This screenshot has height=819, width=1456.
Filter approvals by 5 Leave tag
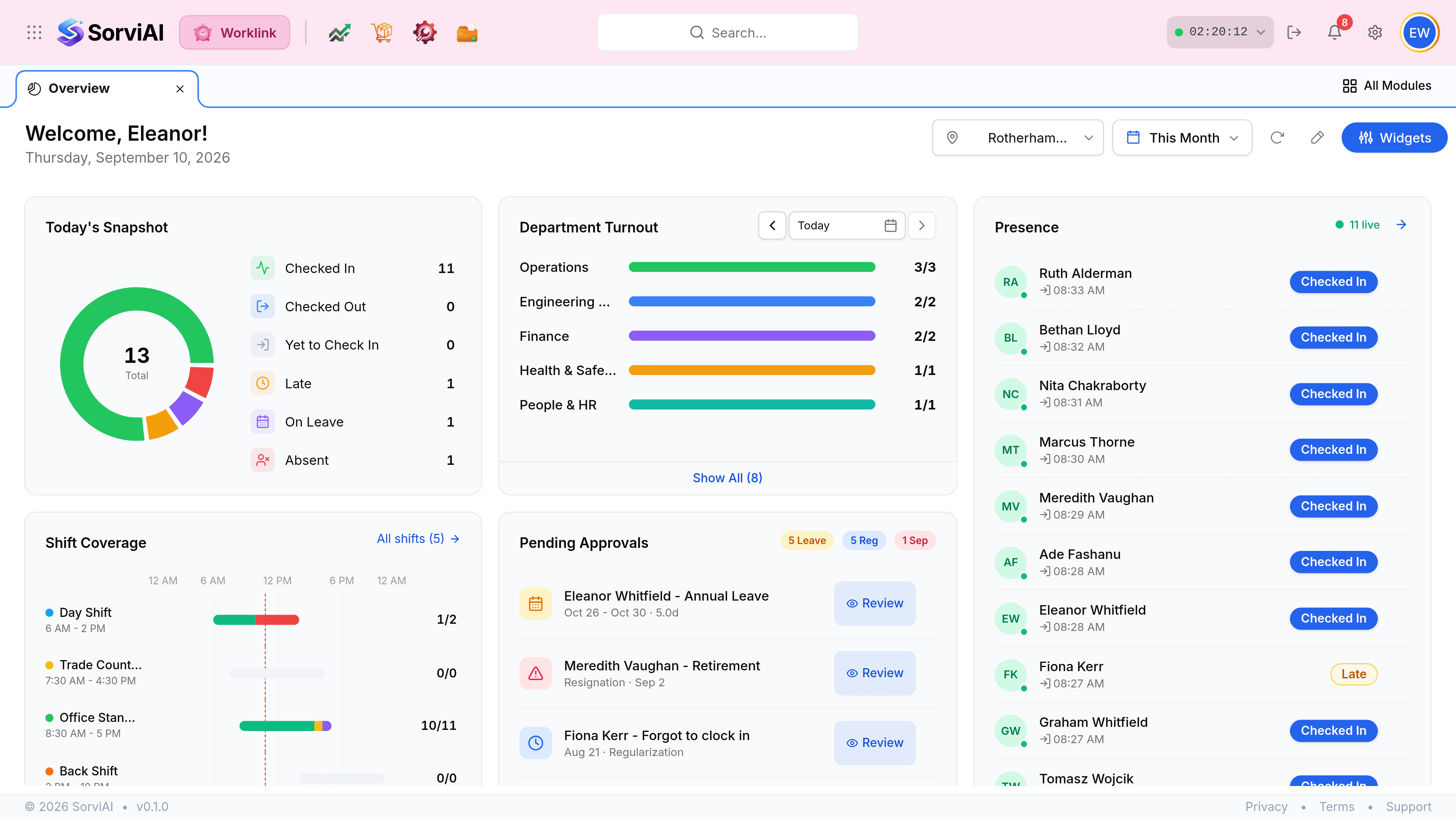[x=807, y=540]
